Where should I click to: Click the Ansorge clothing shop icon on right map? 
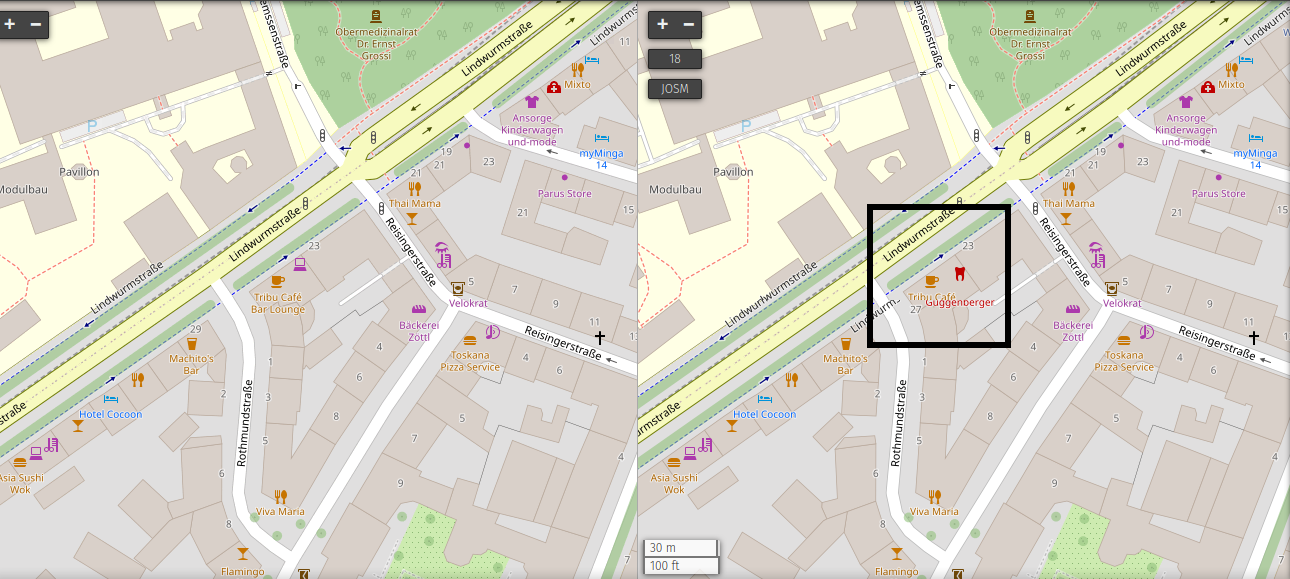(x=1186, y=101)
